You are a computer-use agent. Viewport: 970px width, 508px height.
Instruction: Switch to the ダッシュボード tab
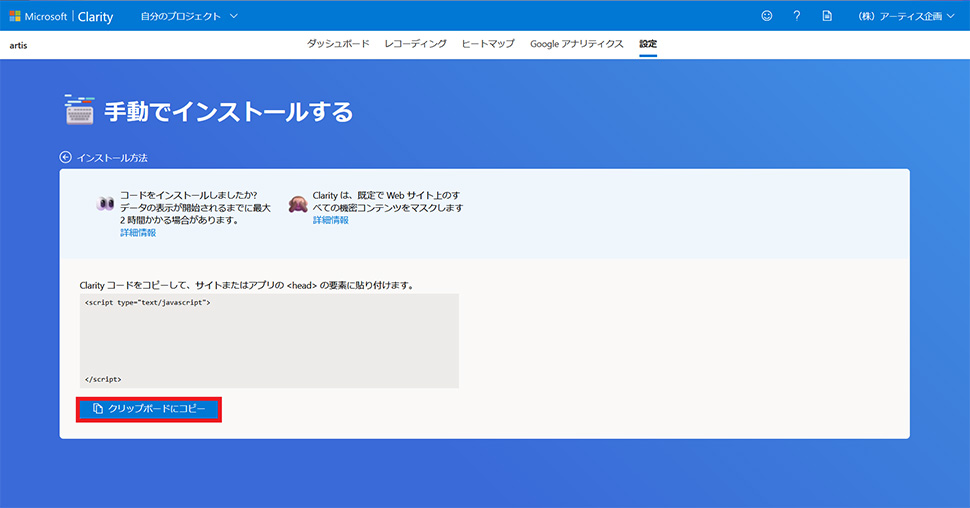click(338, 43)
